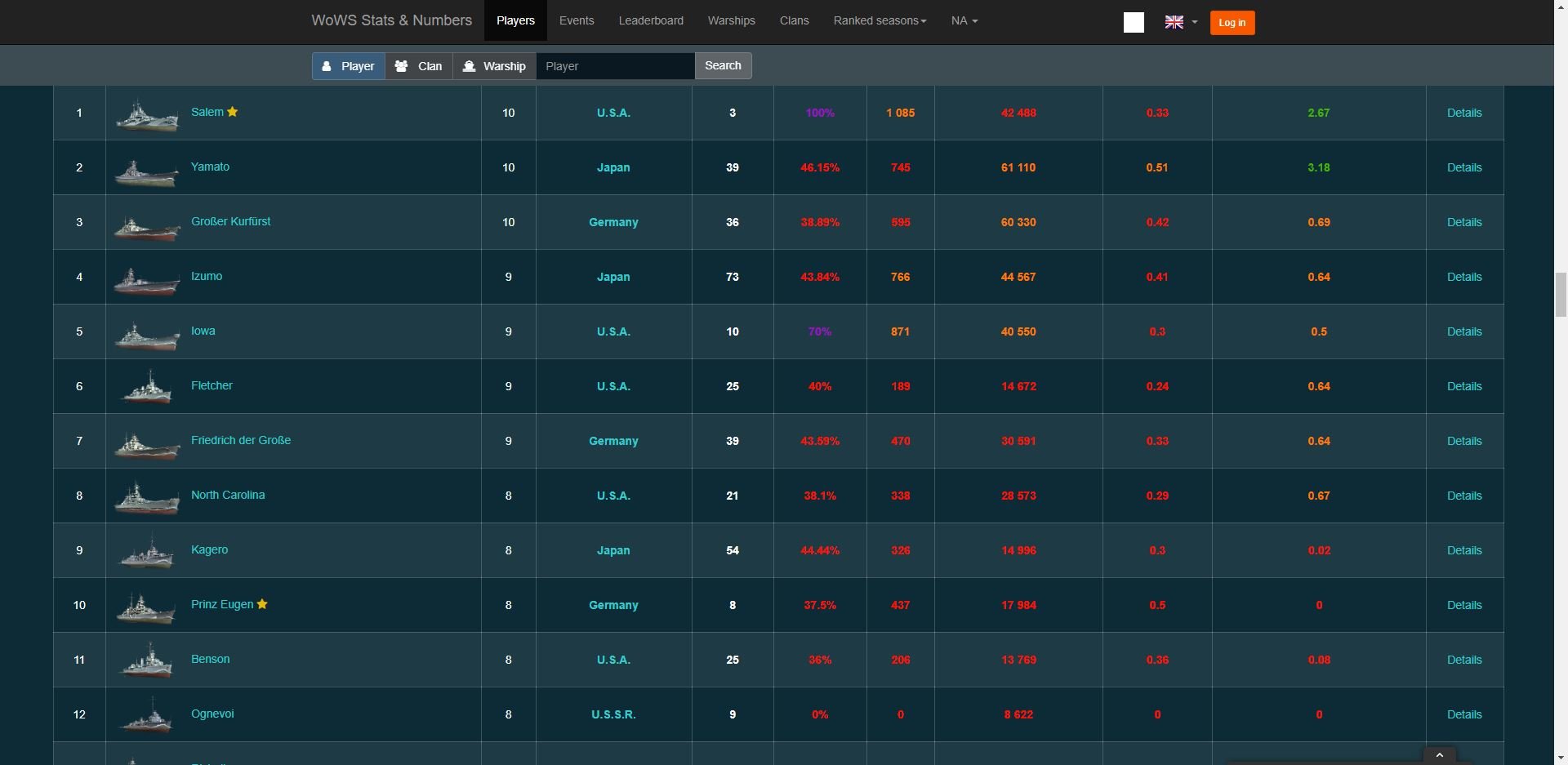Go to the Leaderboard tab
1568x765 pixels.
point(651,20)
